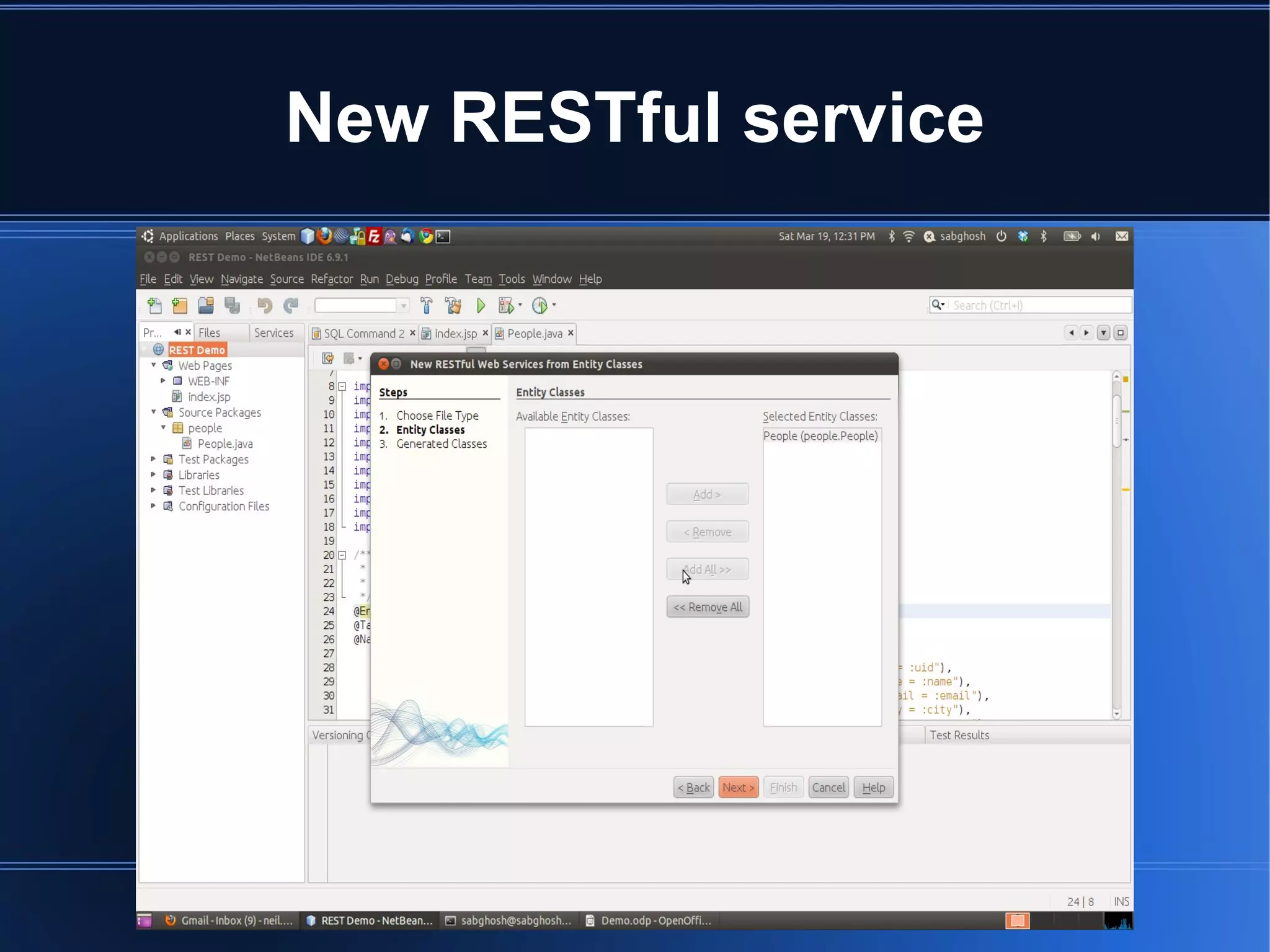Click the Dropbox tray icon
The width and height of the screenshot is (1270, 952).
[1023, 236]
